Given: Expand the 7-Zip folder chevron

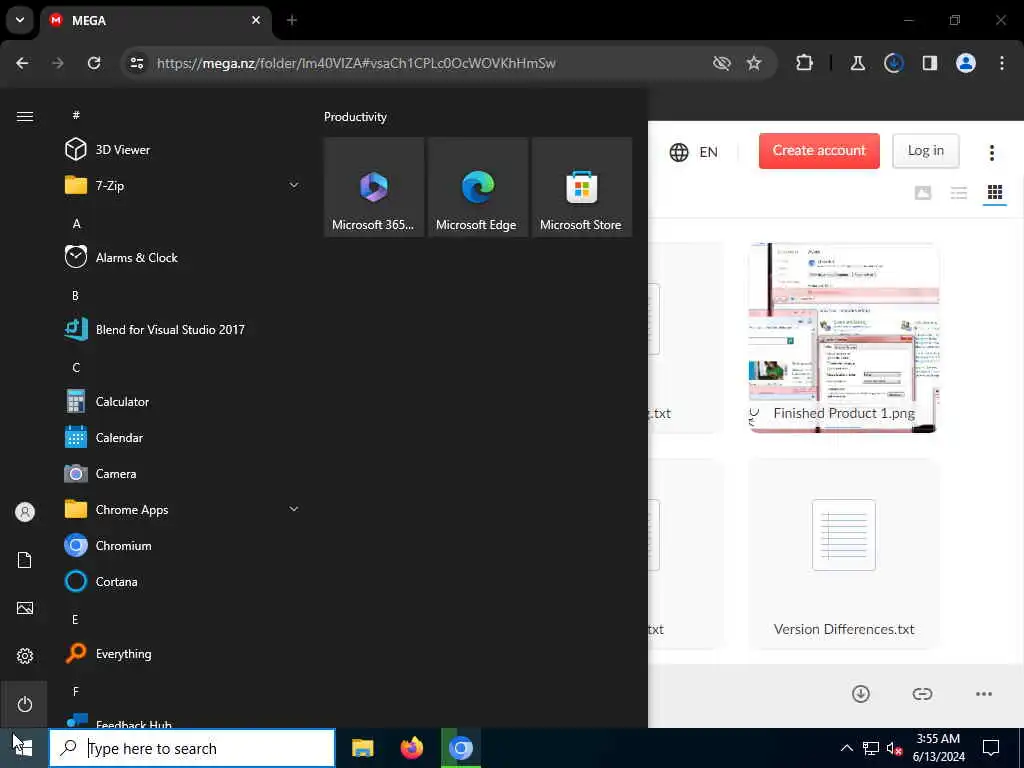Looking at the screenshot, I should (294, 185).
